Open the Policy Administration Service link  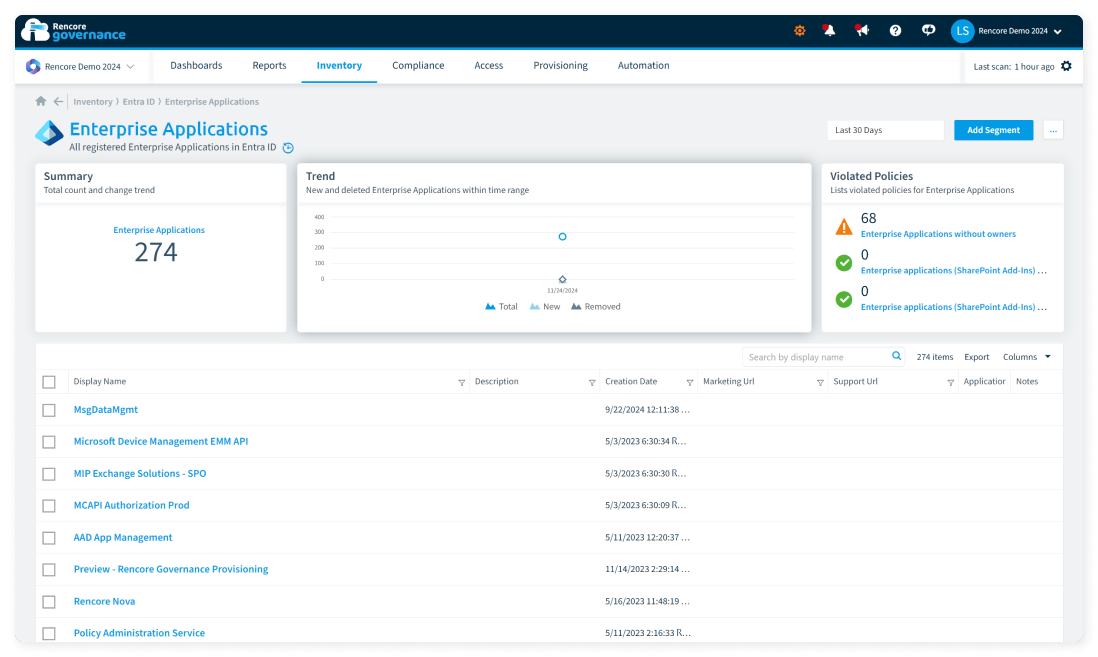click(x=139, y=633)
